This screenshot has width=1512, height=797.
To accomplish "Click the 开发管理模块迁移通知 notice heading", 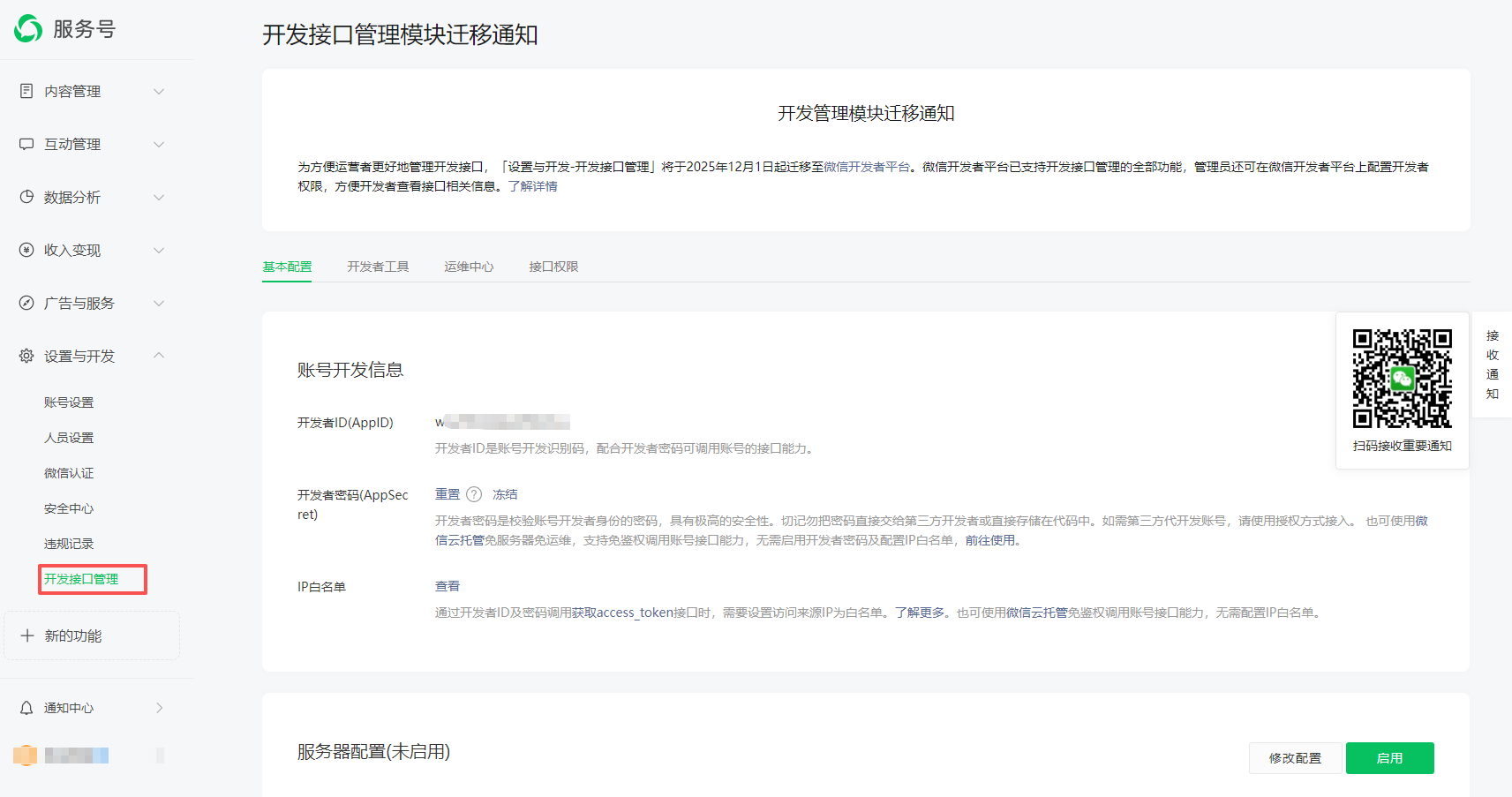I will tap(866, 113).
